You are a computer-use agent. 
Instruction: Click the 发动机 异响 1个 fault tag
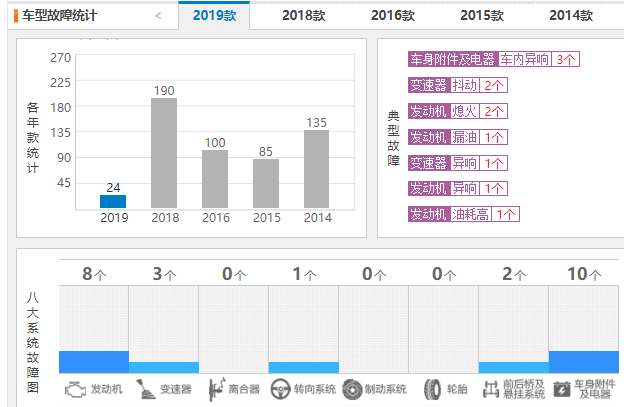tap(458, 188)
